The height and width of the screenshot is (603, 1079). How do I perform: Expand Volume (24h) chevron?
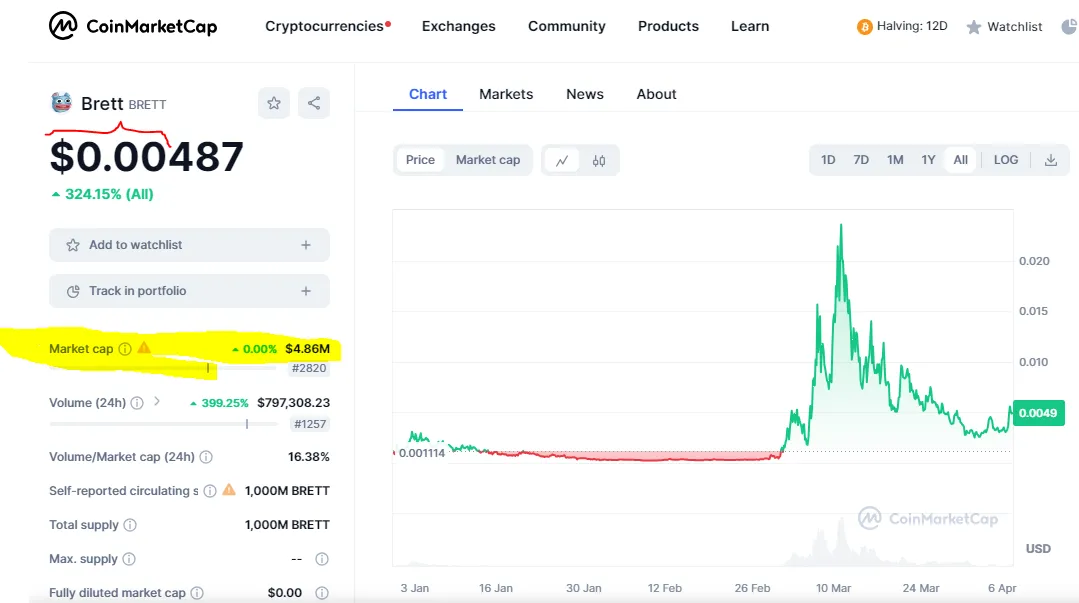(x=157, y=401)
